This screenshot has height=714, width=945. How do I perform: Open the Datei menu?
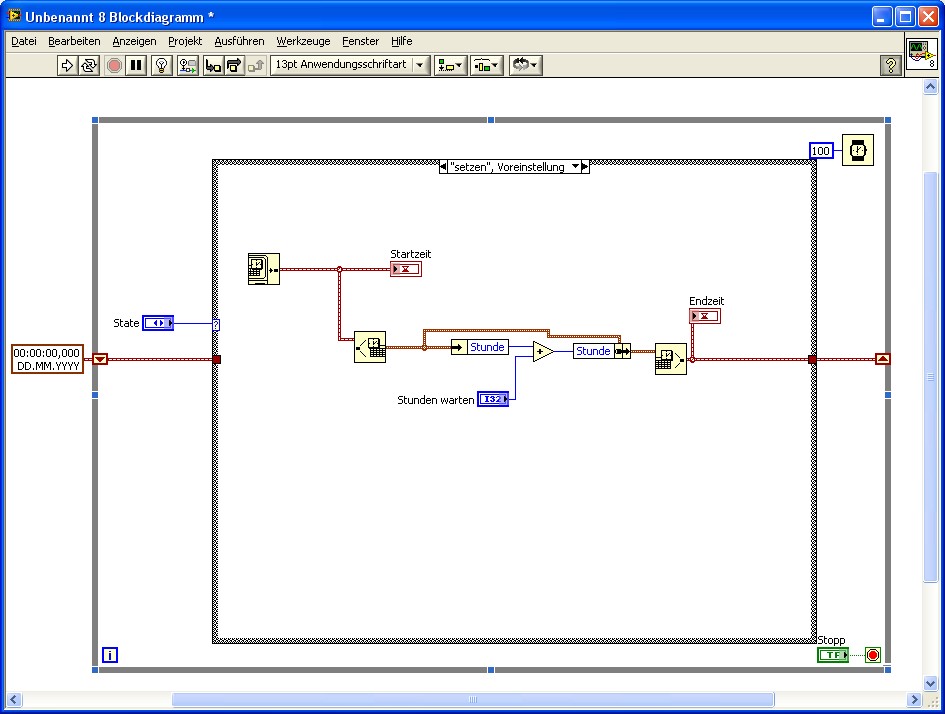click(24, 41)
